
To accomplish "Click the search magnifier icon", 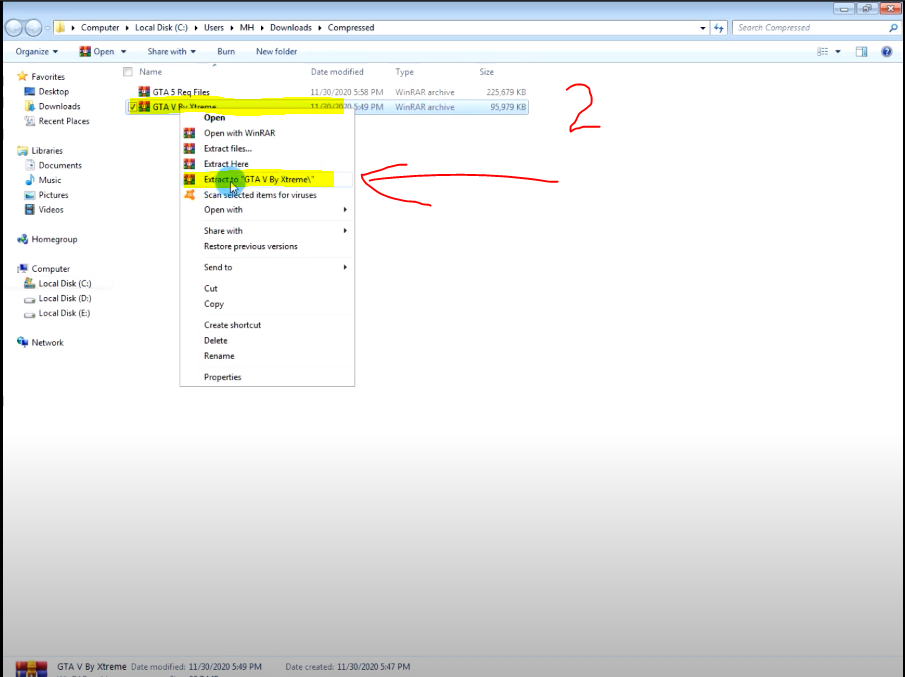I will 893,28.
